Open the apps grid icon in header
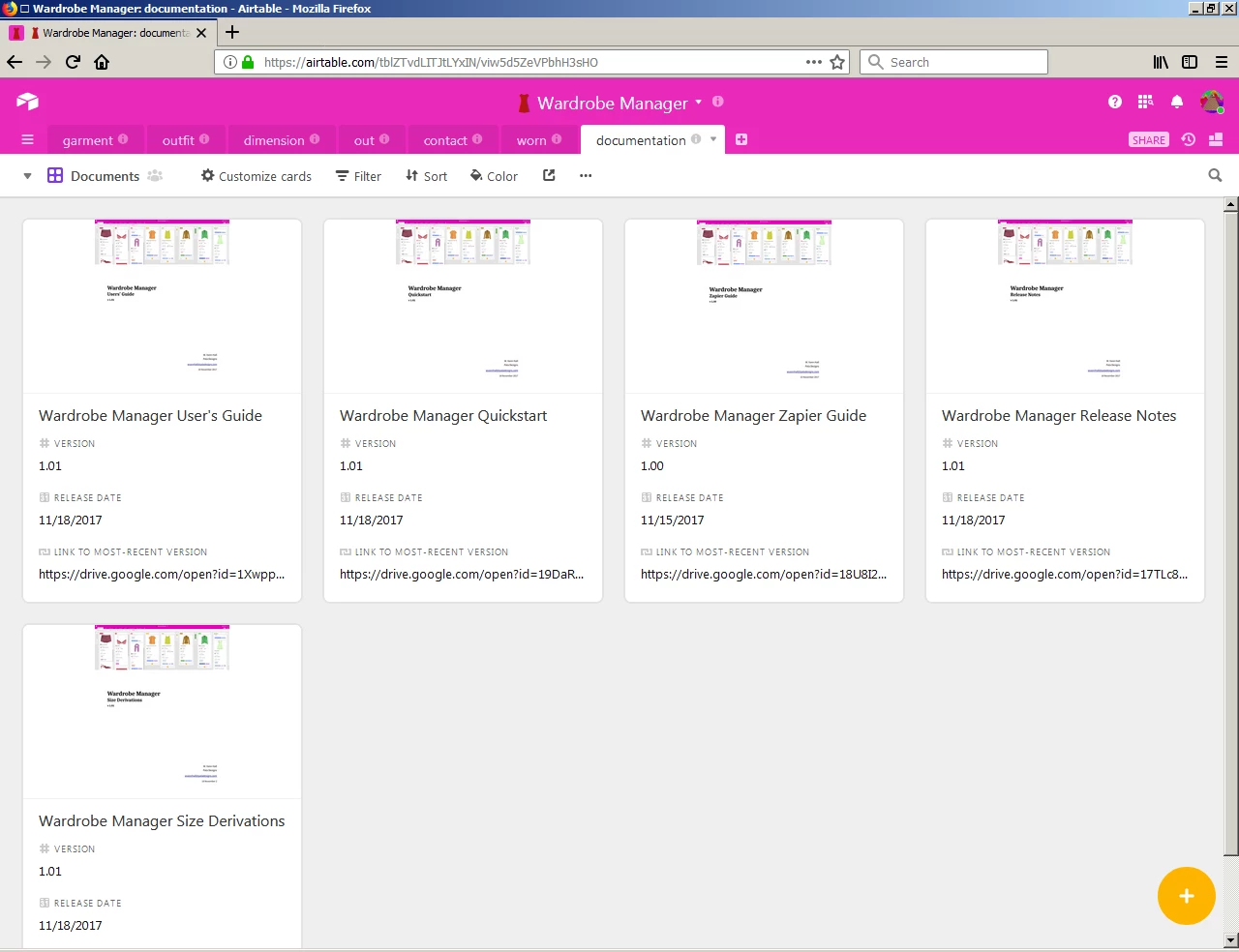Screen dimensions: 1239x952 click(1146, 102)
